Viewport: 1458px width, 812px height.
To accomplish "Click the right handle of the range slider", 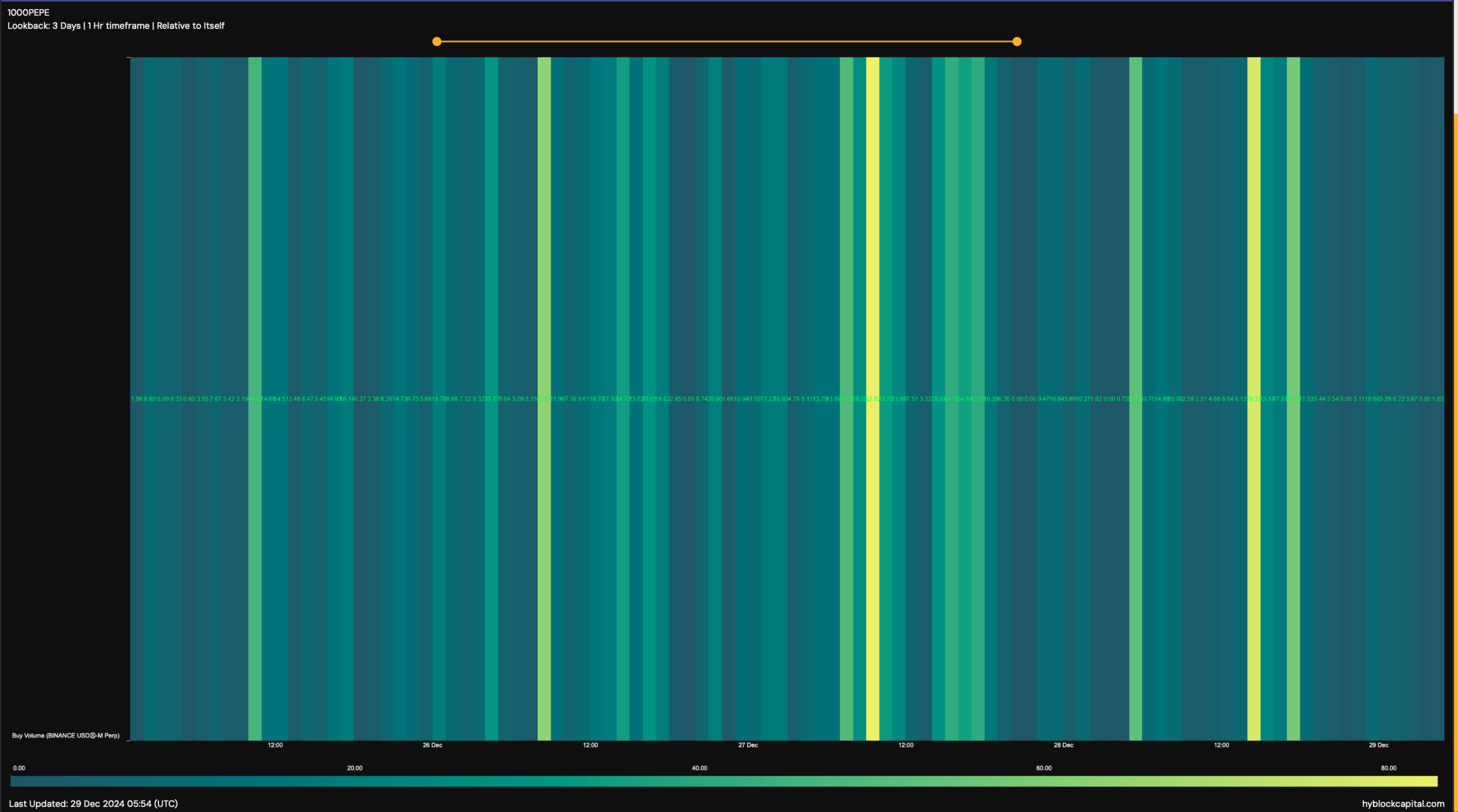I will [x=1017, y=42].
